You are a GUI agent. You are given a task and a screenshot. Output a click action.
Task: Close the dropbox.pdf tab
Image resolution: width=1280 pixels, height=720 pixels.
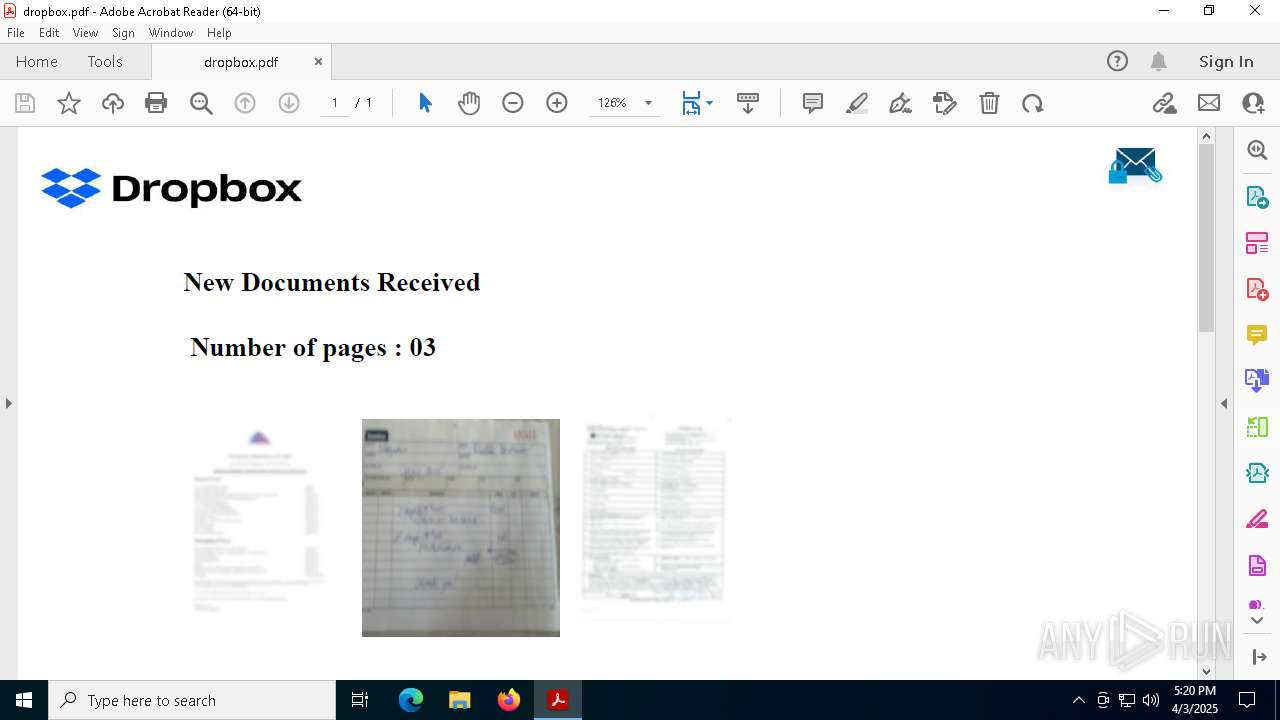coord(318,62)
